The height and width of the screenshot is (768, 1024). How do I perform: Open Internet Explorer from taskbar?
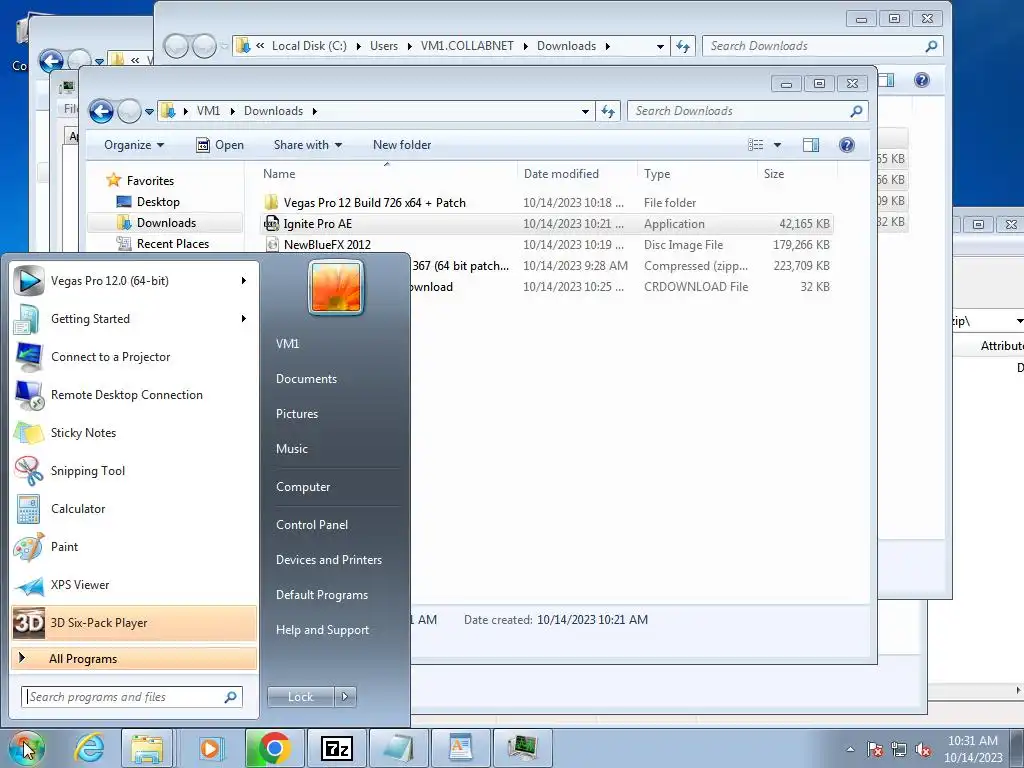click(x=89, y=748)
